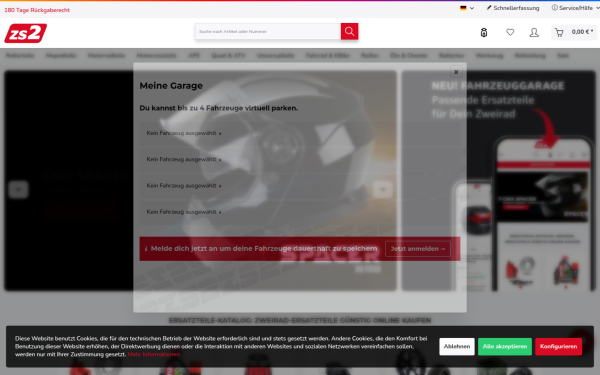
Task: Expand the Service/Hilfe dropdown
Action: point(575,8)
